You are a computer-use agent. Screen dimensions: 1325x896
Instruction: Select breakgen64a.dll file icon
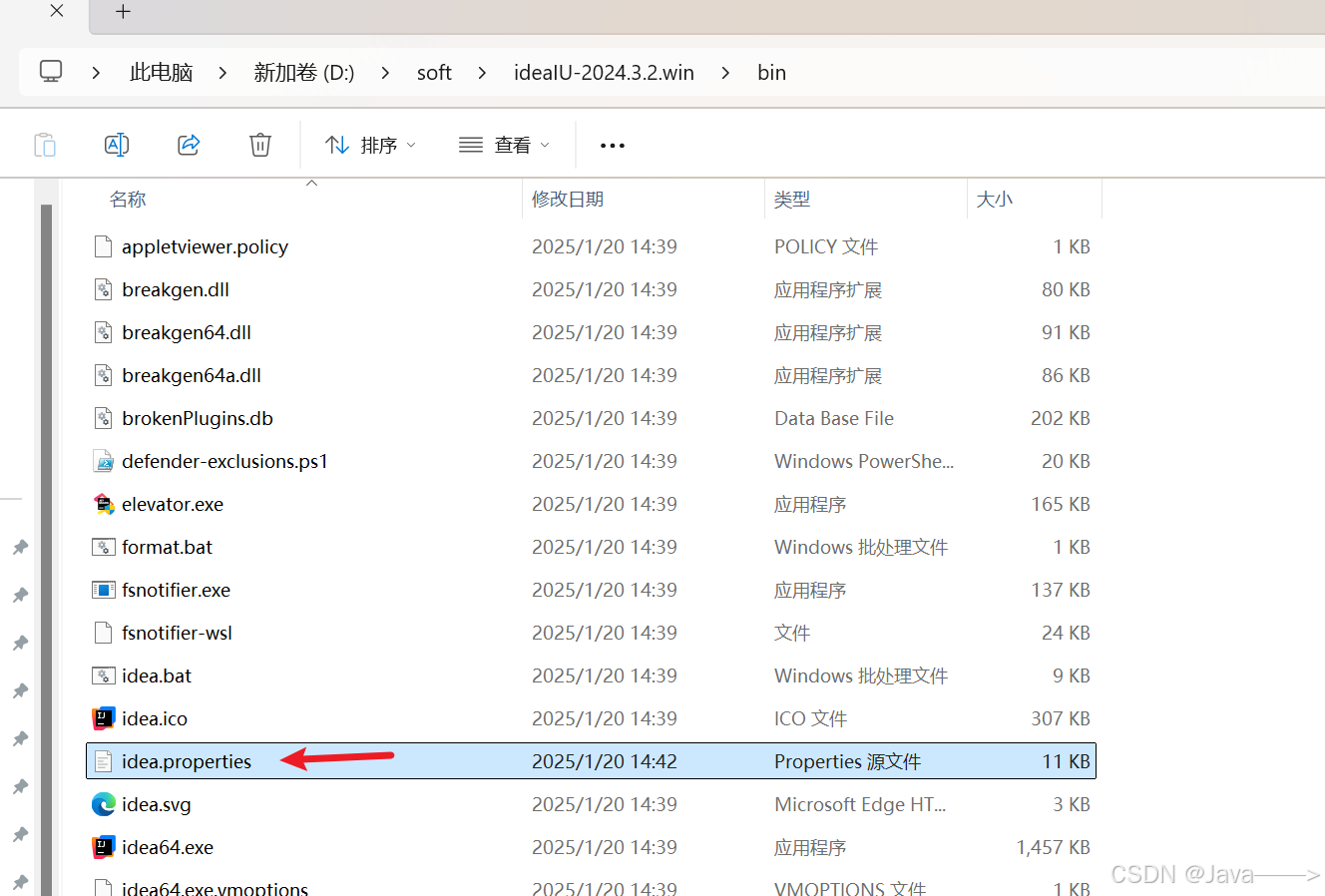click(x=103, y=375)
